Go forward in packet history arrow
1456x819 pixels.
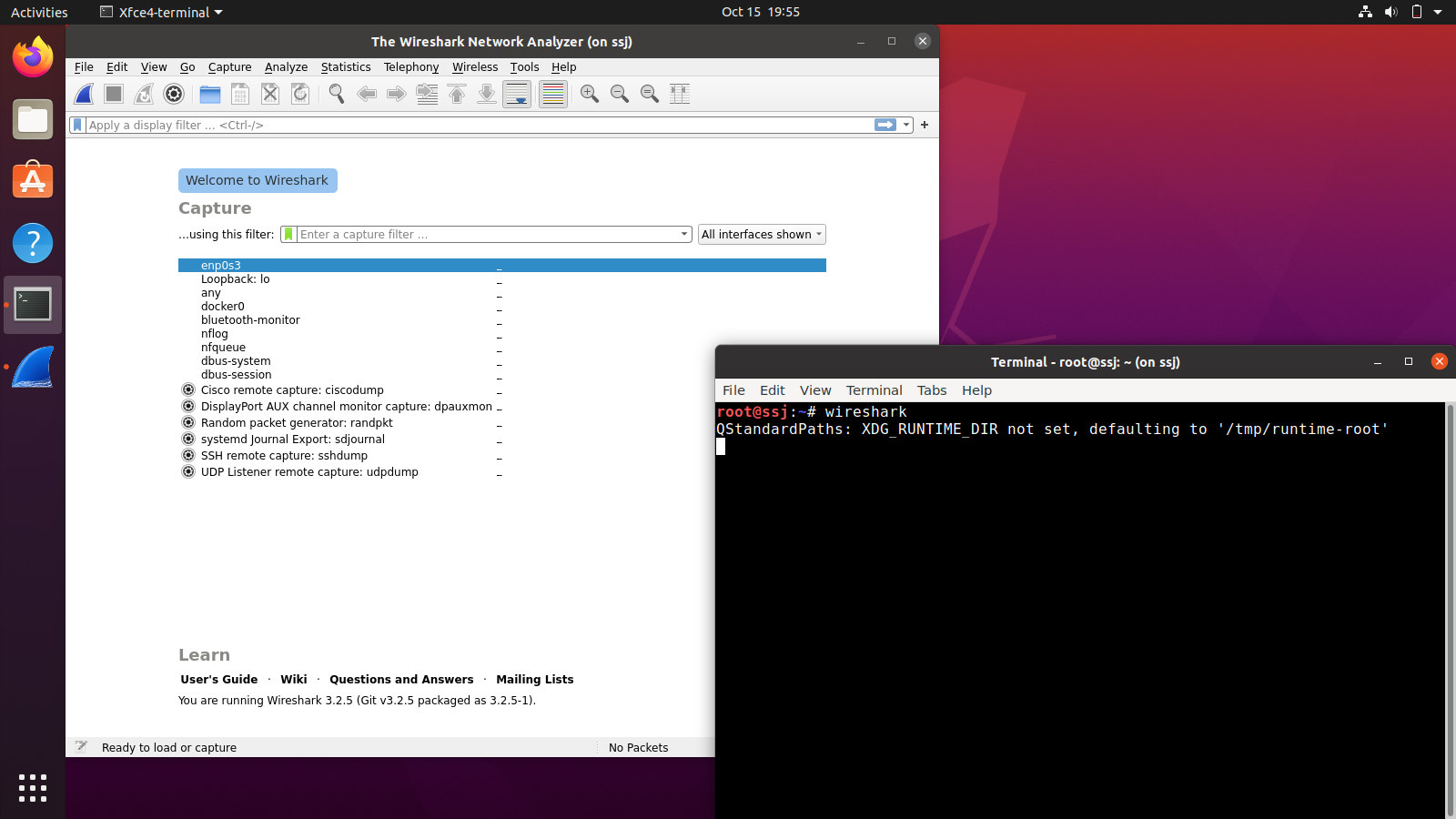click(397, 94)
